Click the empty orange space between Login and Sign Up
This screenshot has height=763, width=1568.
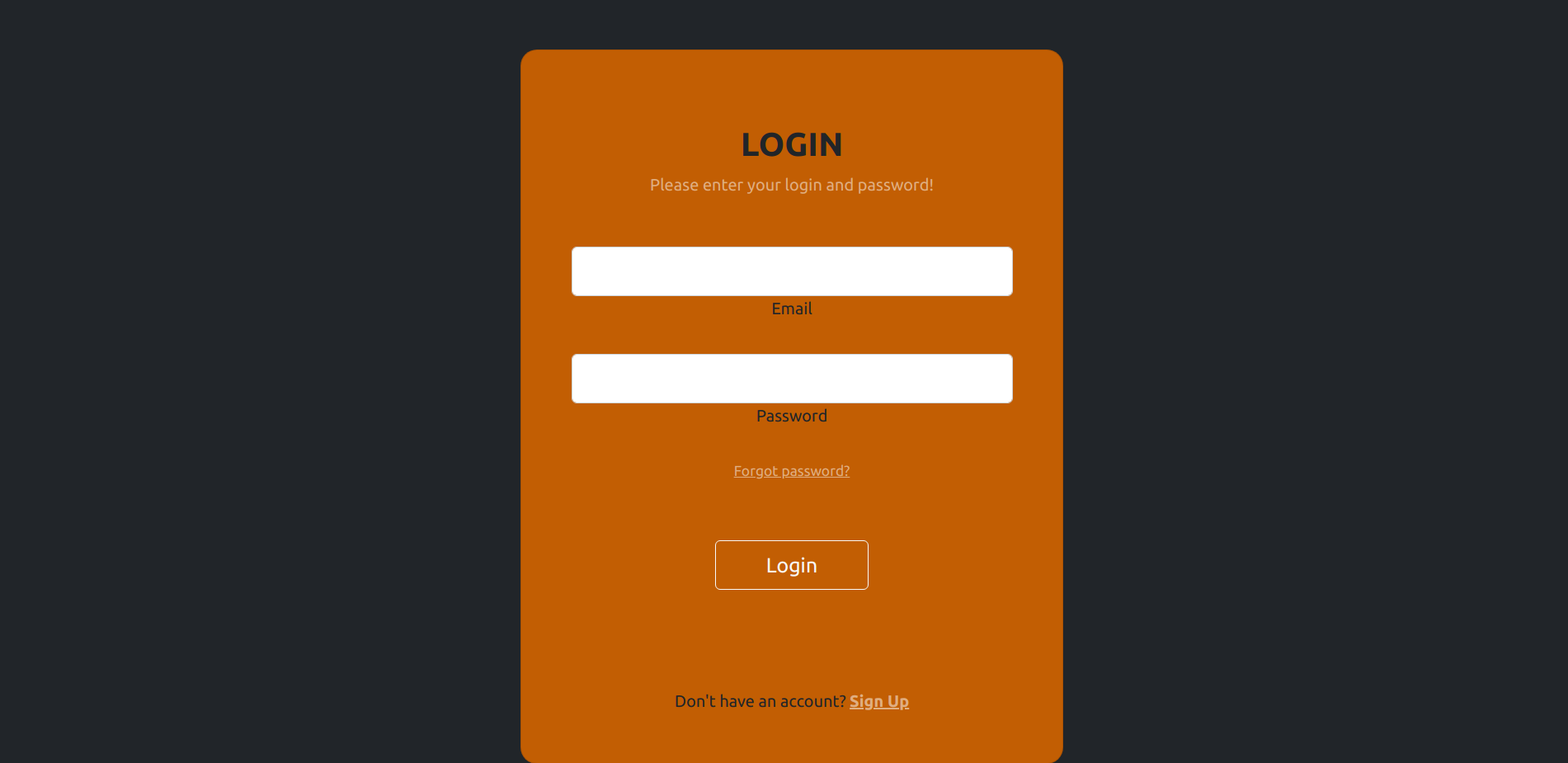792,641
